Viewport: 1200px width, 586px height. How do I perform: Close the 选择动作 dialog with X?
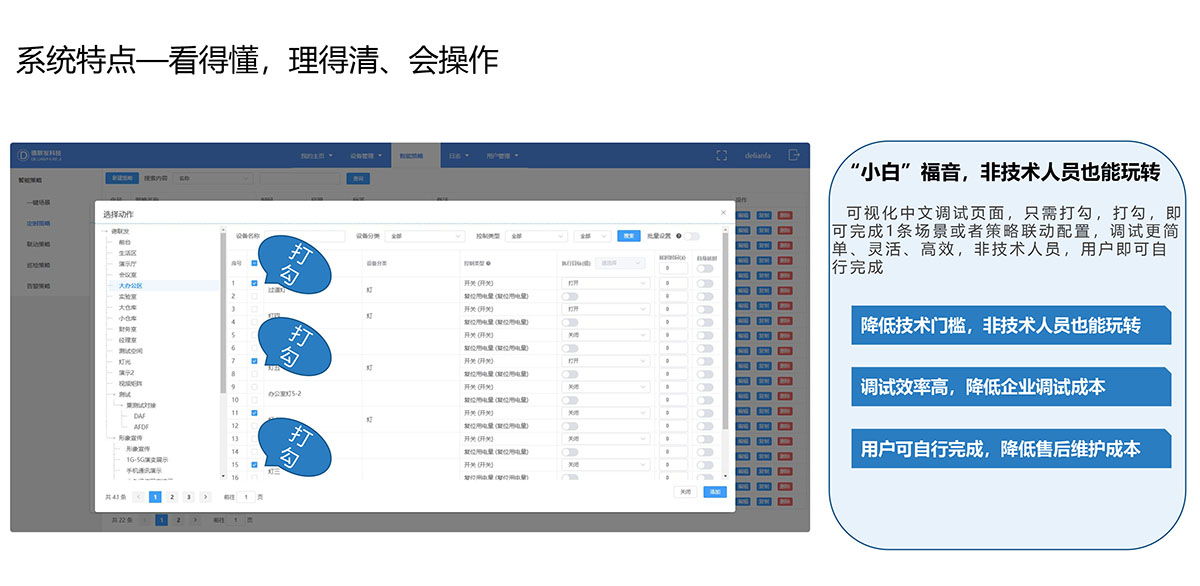724,213
